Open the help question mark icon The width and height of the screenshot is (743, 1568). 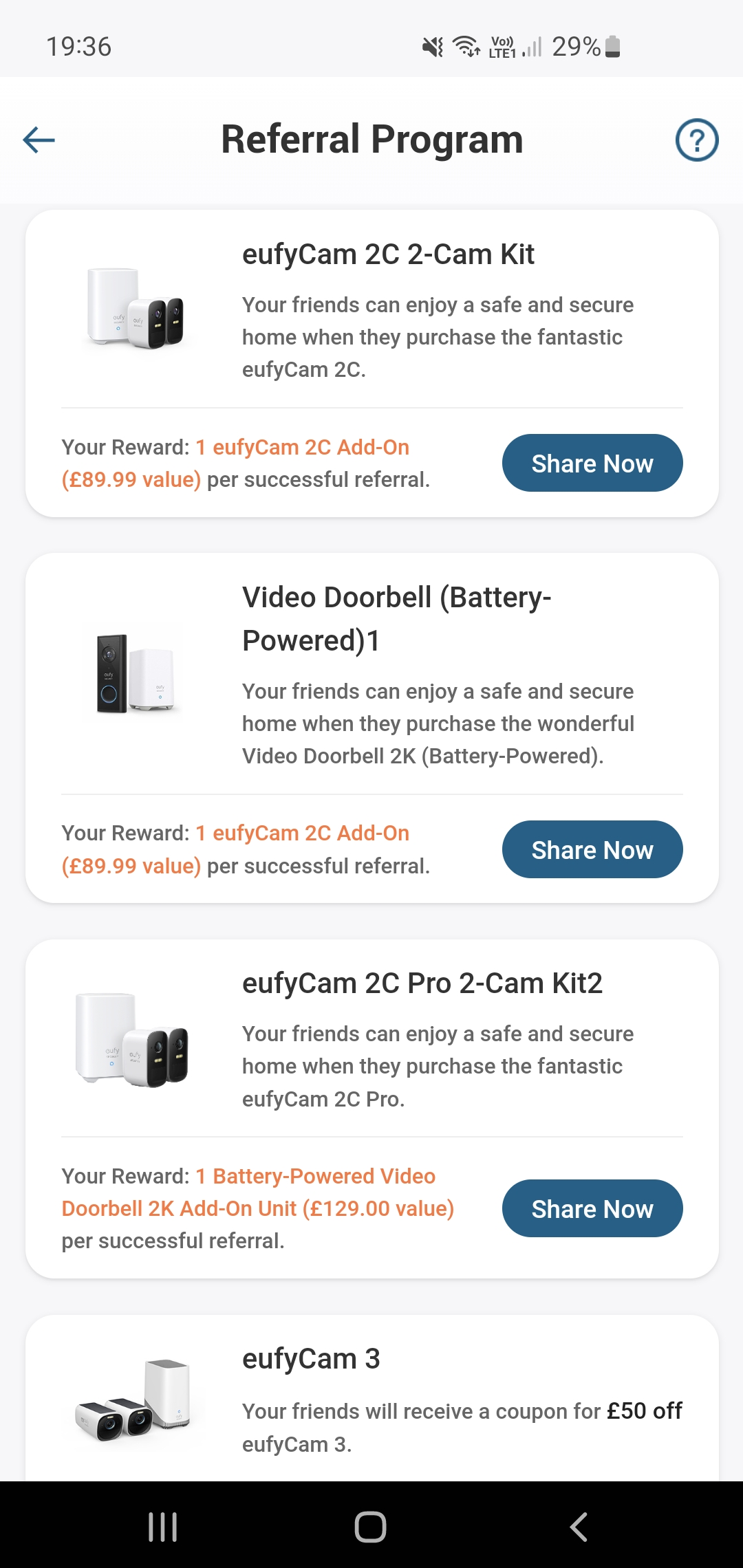point(696,140)
